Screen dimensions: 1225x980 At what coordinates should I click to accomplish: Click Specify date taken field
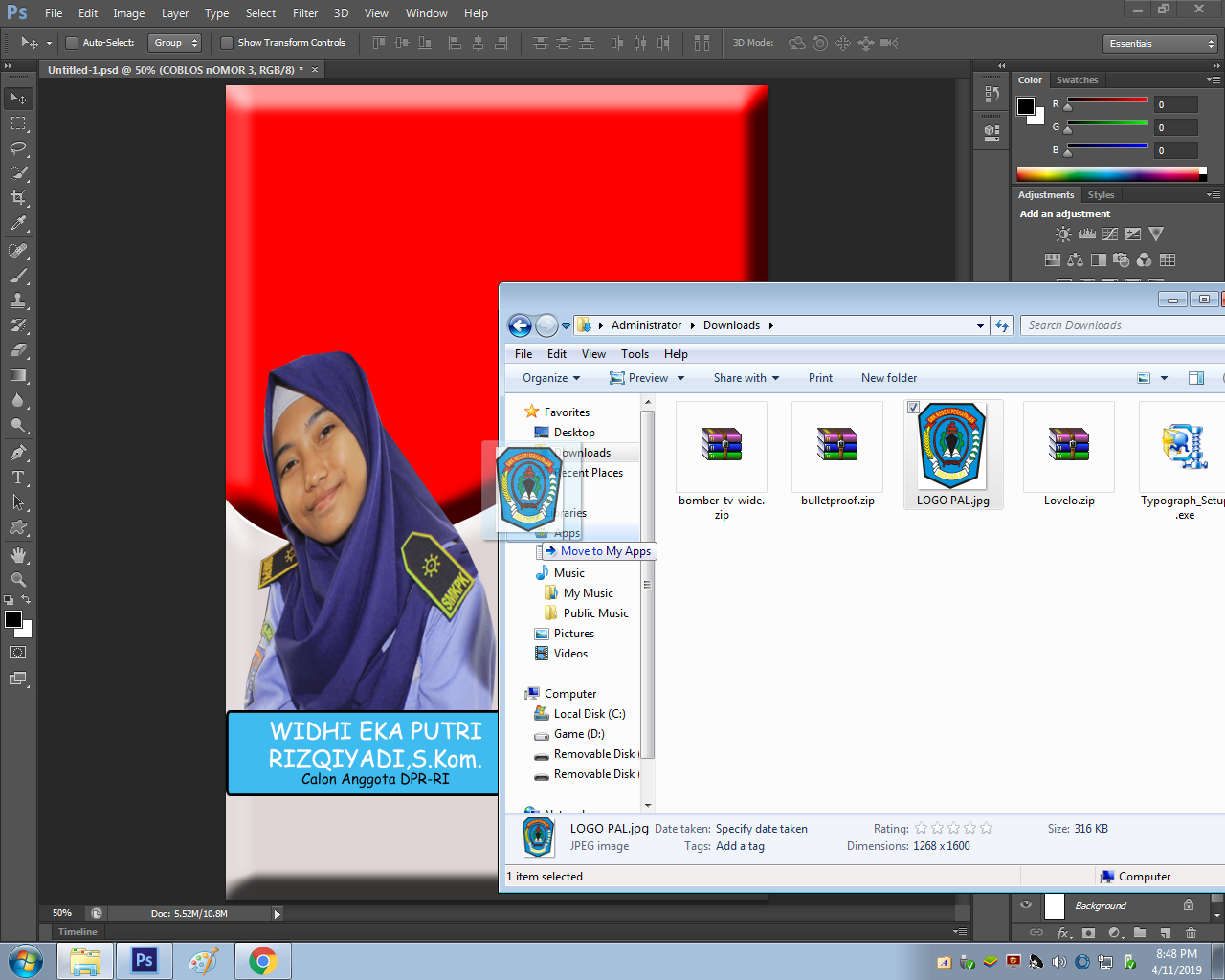(x=762, y=829)
